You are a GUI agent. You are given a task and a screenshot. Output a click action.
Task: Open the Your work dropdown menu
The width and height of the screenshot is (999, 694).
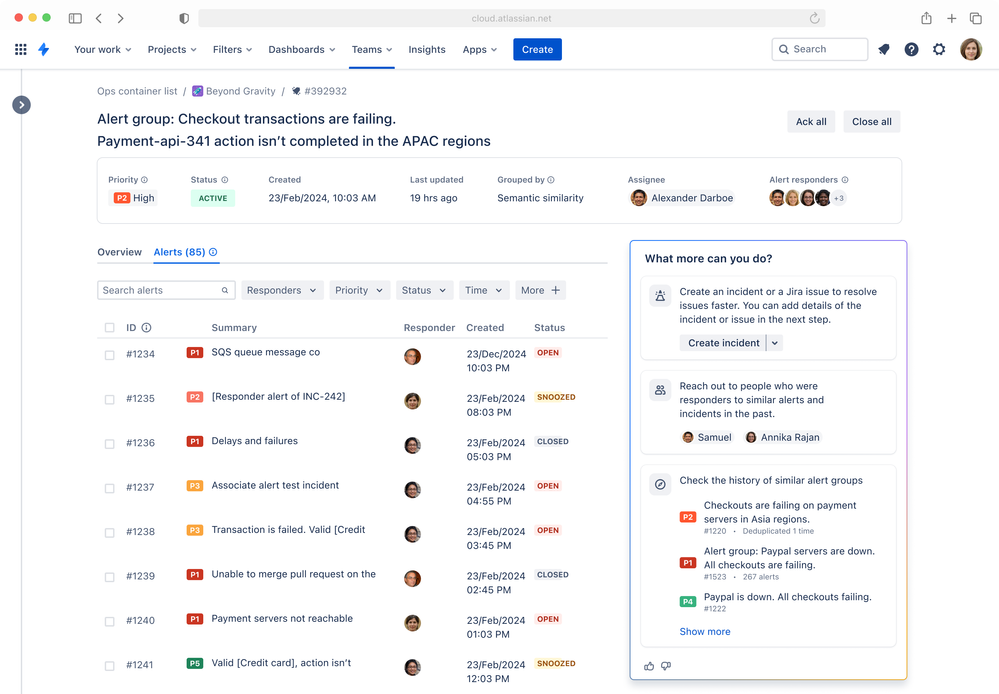(x=103, y=49)
